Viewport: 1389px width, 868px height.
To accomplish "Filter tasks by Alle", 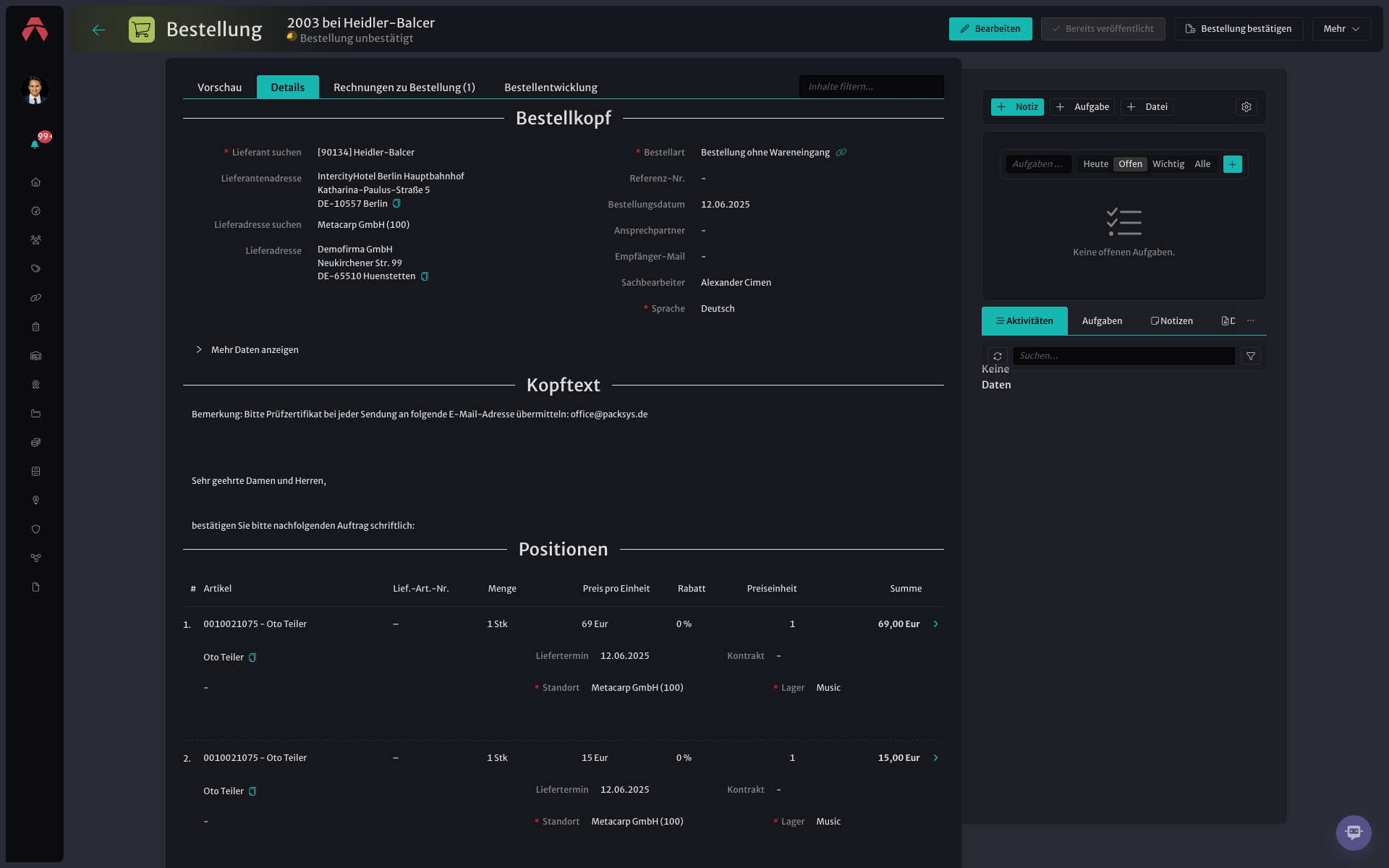I will (x=1202, y=164).
